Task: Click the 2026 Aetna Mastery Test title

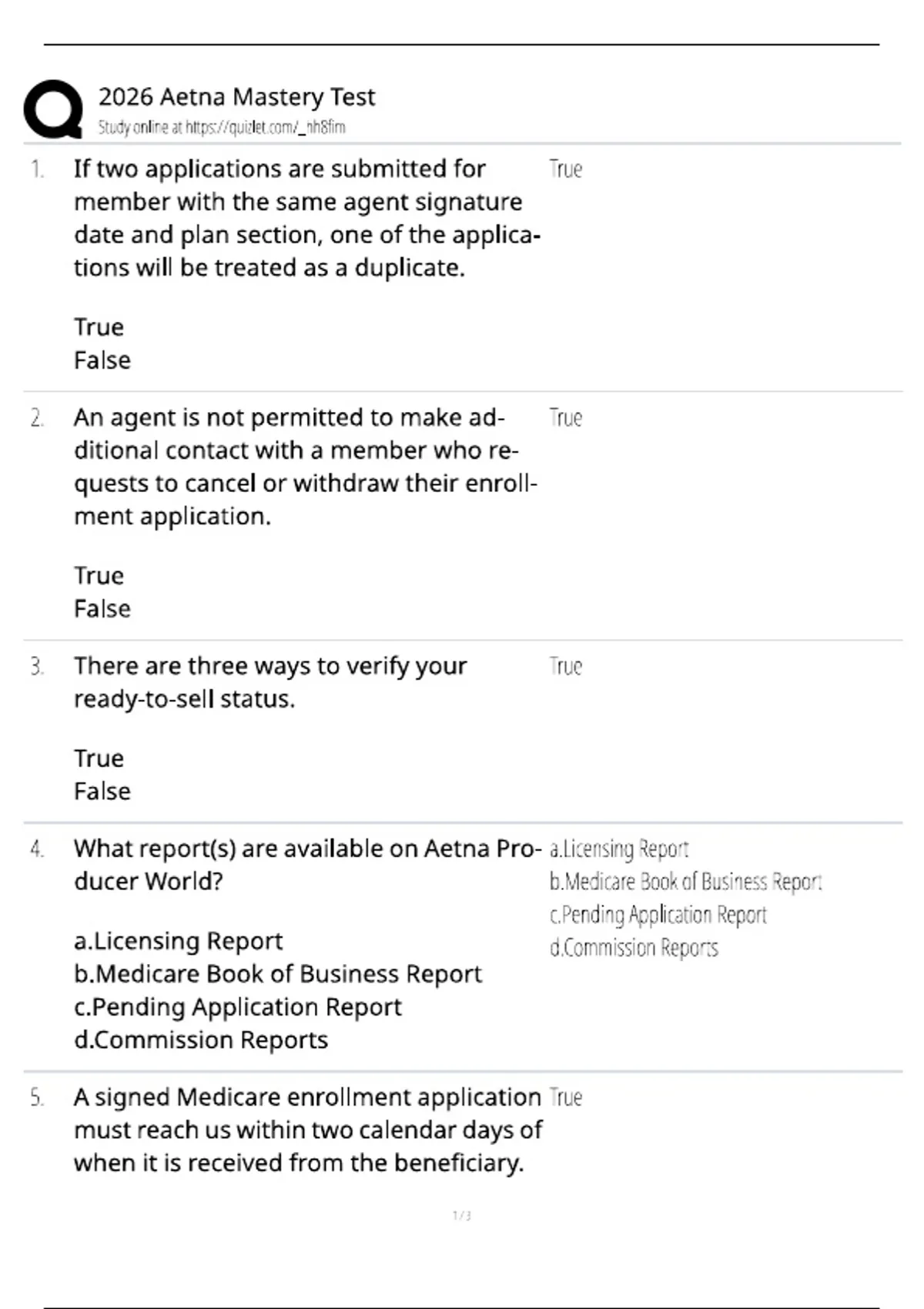Action: click(236, 97)
